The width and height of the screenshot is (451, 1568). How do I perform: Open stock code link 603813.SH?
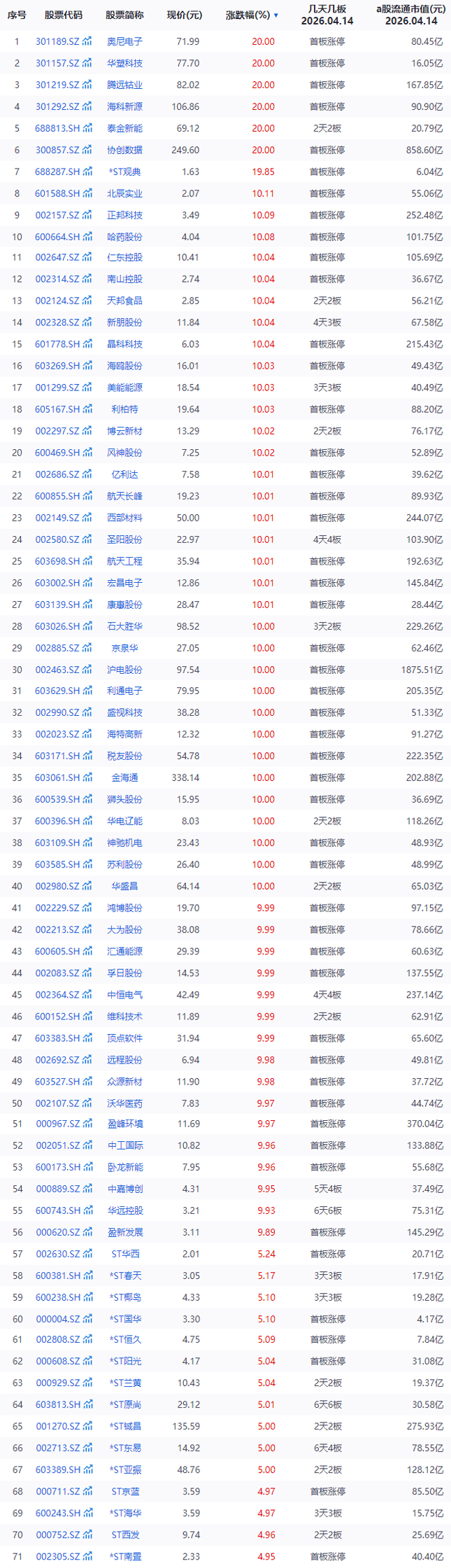[57, 1404]
